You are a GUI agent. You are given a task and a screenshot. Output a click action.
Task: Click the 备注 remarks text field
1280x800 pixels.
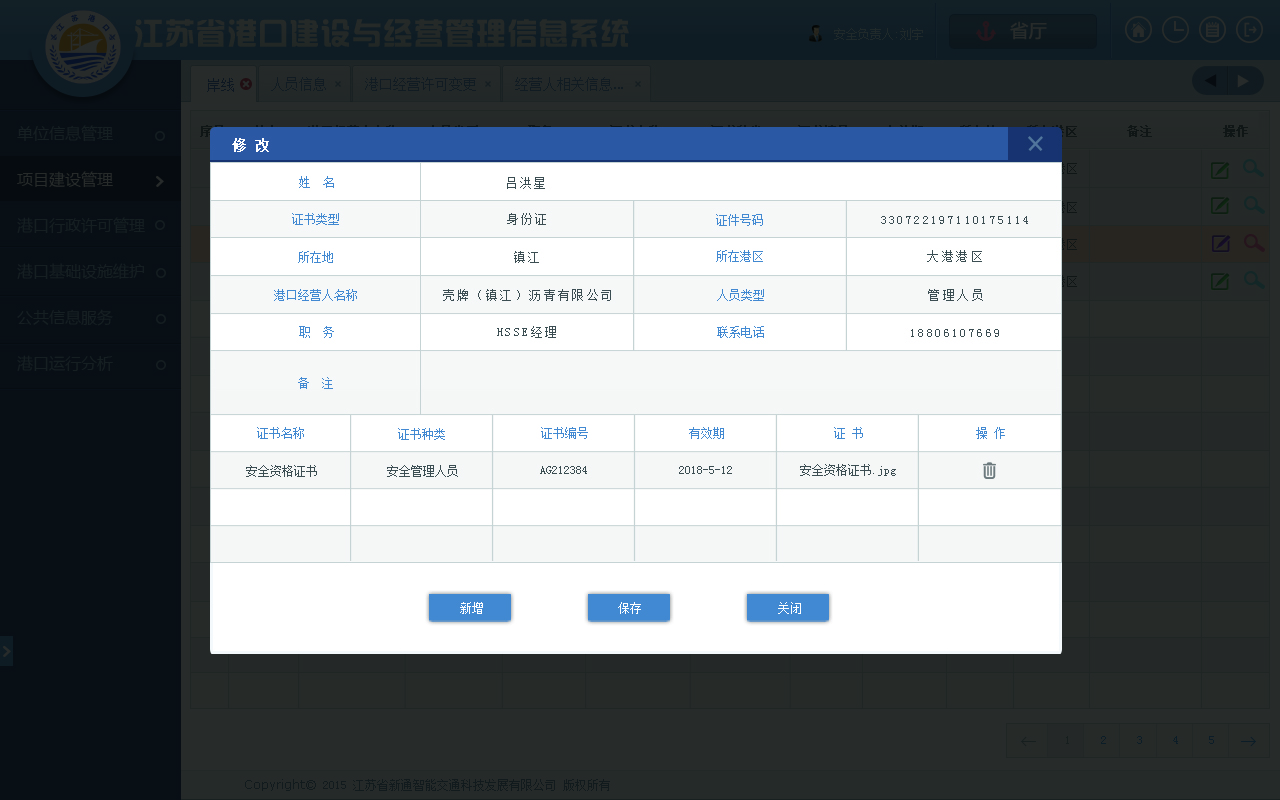(740, 383)
